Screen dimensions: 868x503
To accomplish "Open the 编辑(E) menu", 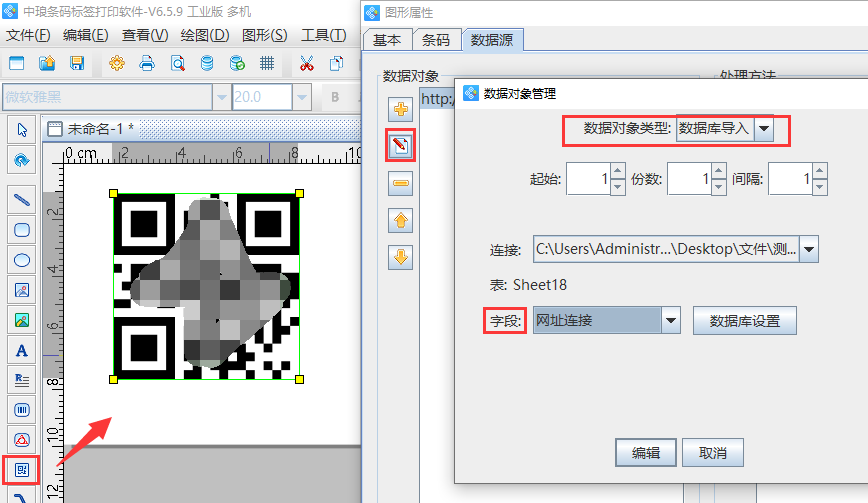I will (x=85, y=35).
